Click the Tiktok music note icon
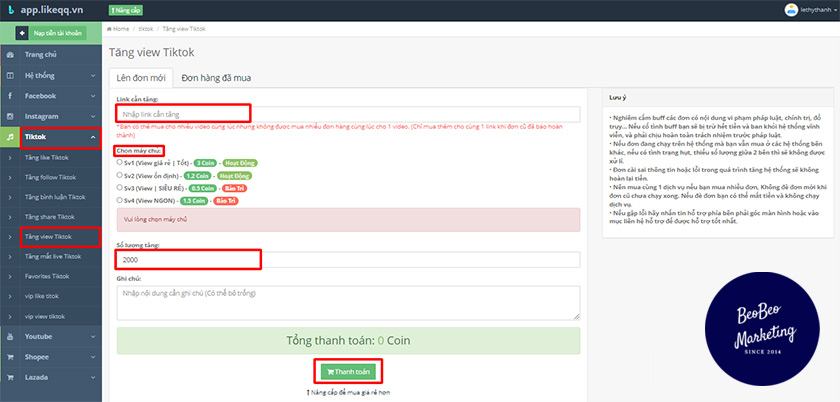 [x=10, y=137]
